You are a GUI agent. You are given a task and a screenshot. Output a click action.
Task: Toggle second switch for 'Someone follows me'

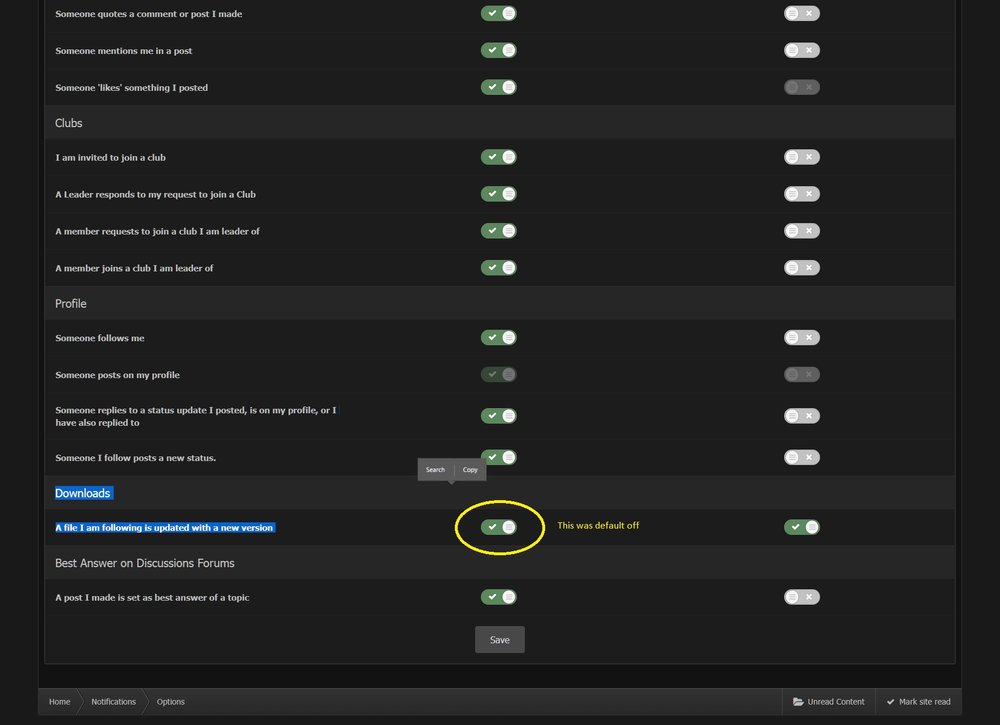pyautogui.click(x=802, y=337)
